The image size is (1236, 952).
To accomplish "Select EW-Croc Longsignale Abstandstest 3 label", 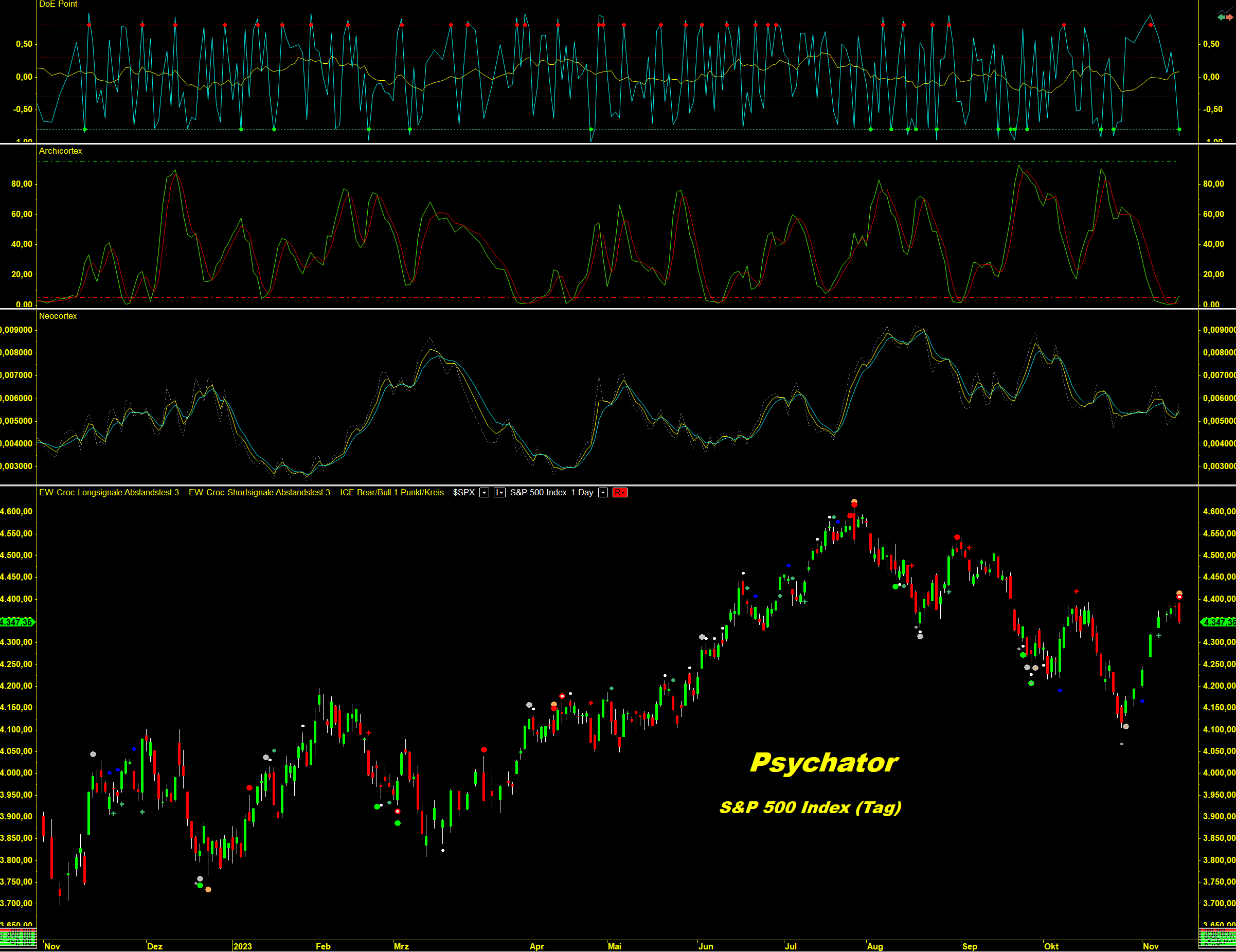I will [x=109, y=492].
